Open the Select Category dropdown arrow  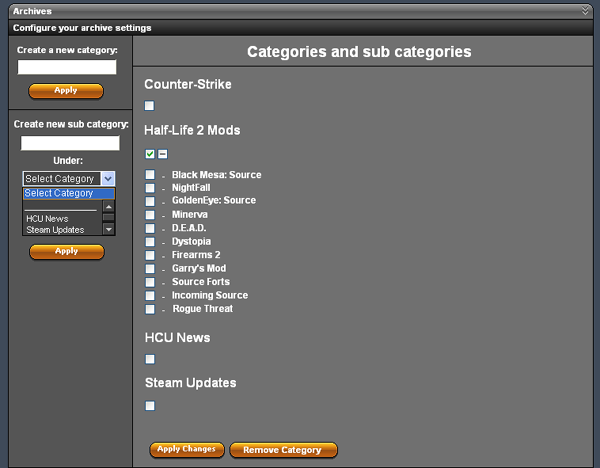point(108,178)
